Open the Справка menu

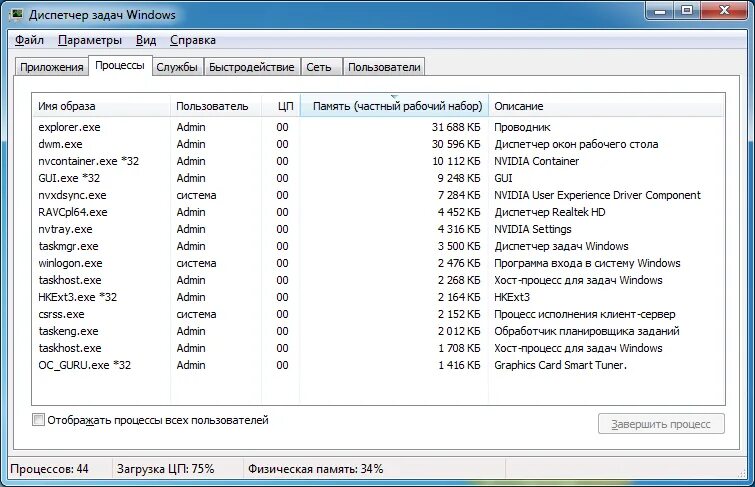pos(193,40)
